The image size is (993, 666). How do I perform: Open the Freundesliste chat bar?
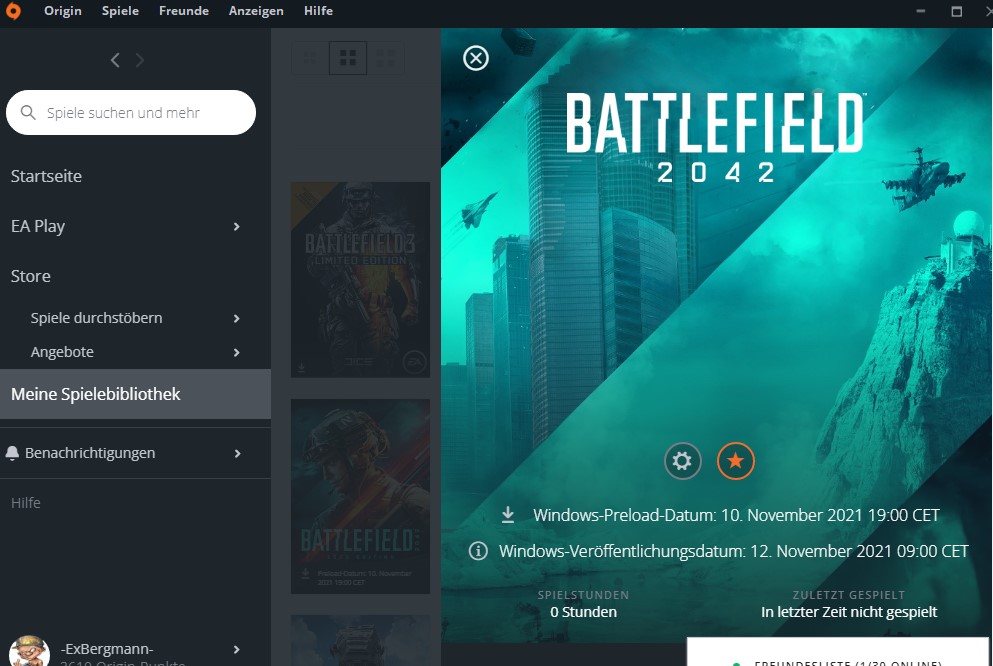click(x=840, y=652)
